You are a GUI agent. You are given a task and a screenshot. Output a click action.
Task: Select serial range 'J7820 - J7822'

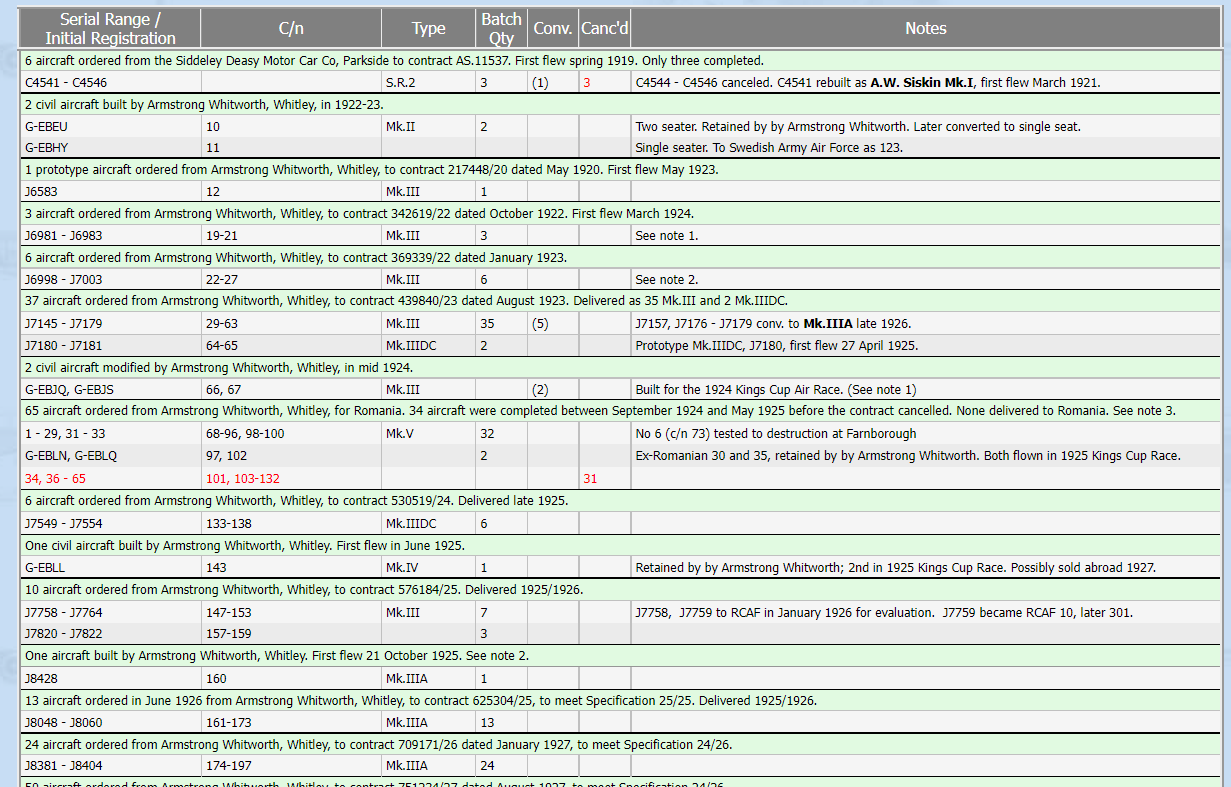(111, 633)
